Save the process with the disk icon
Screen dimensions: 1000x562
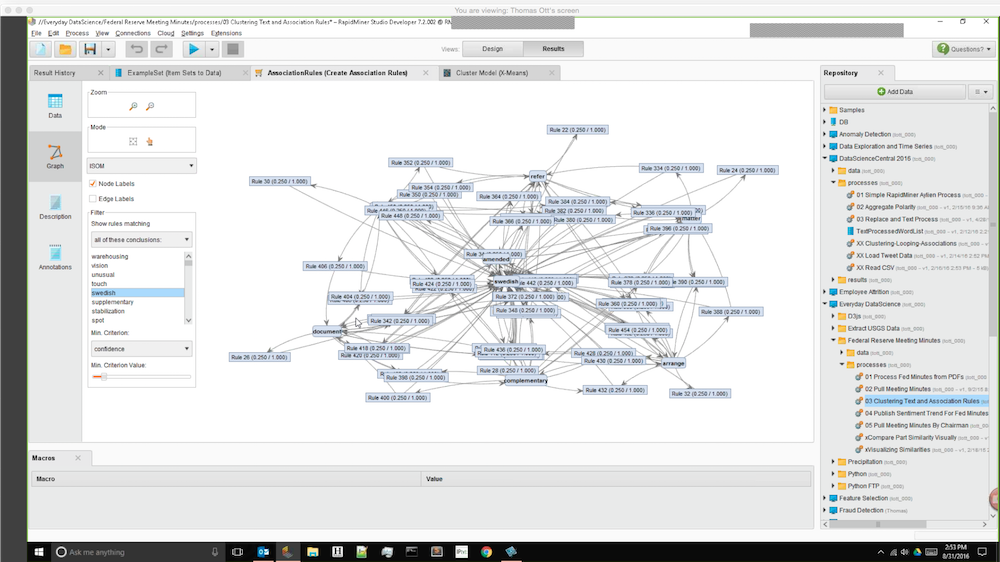pyautogui.click(x=90, y=49)
